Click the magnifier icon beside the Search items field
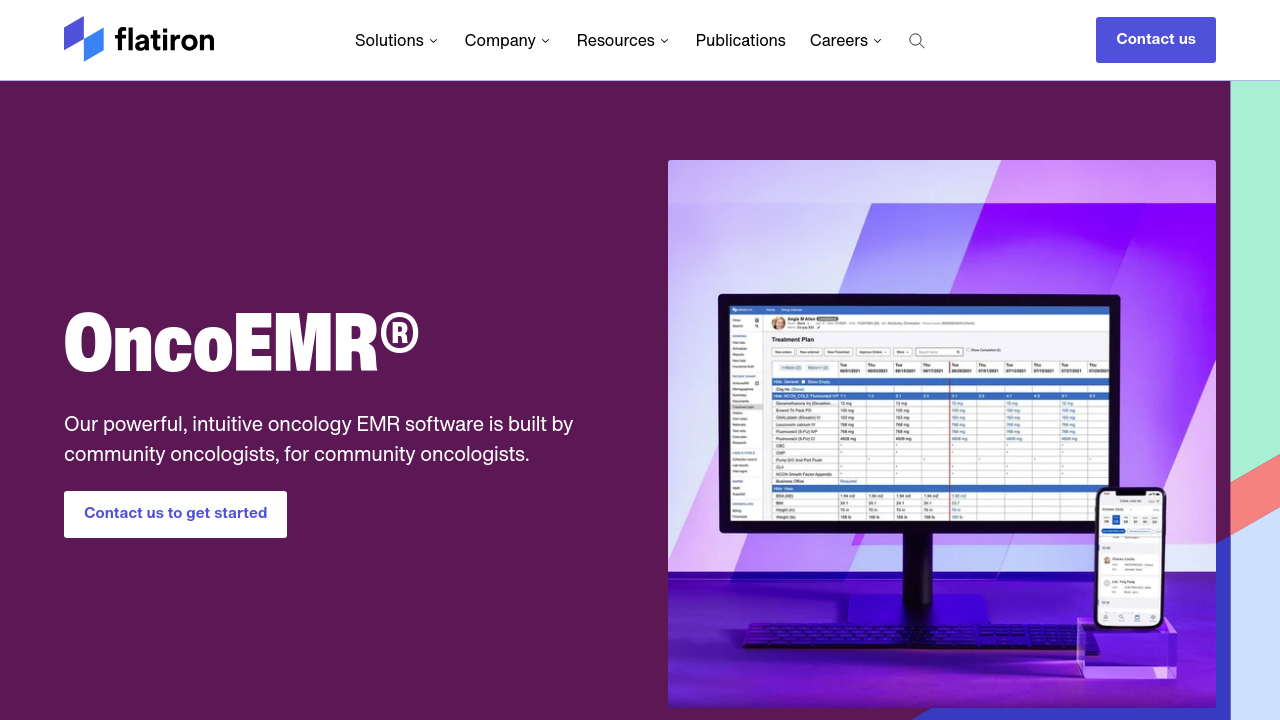Image resolution: width=1280 pixels, height=720 pixels. tap(959, 352)
